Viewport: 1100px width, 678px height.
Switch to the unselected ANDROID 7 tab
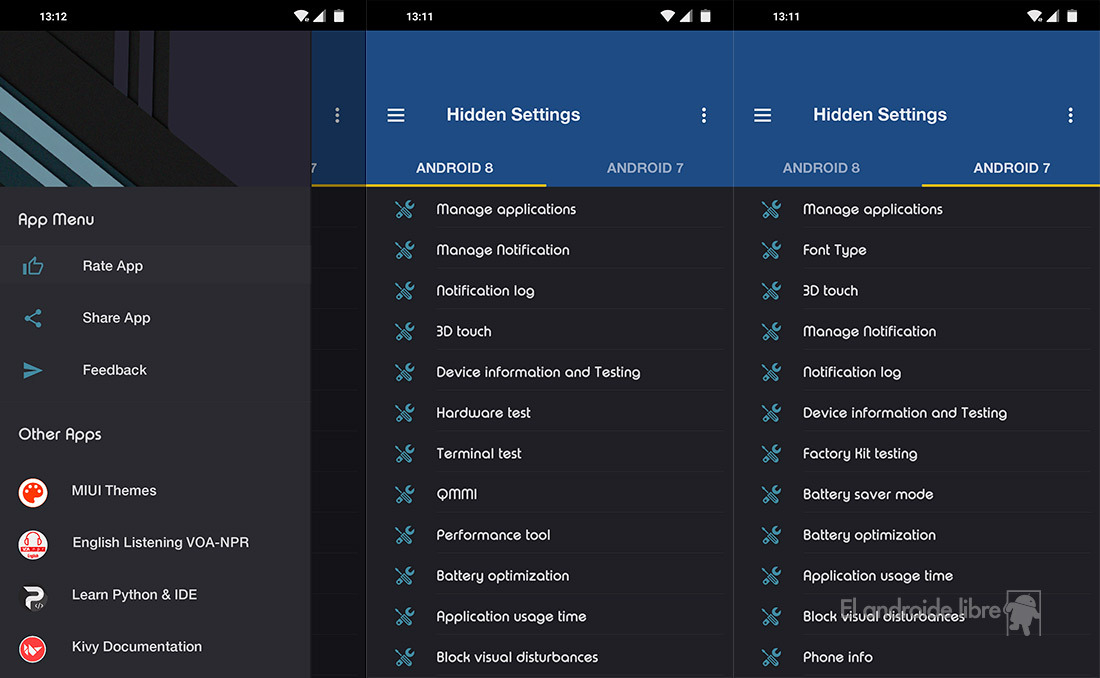(645, 168)
